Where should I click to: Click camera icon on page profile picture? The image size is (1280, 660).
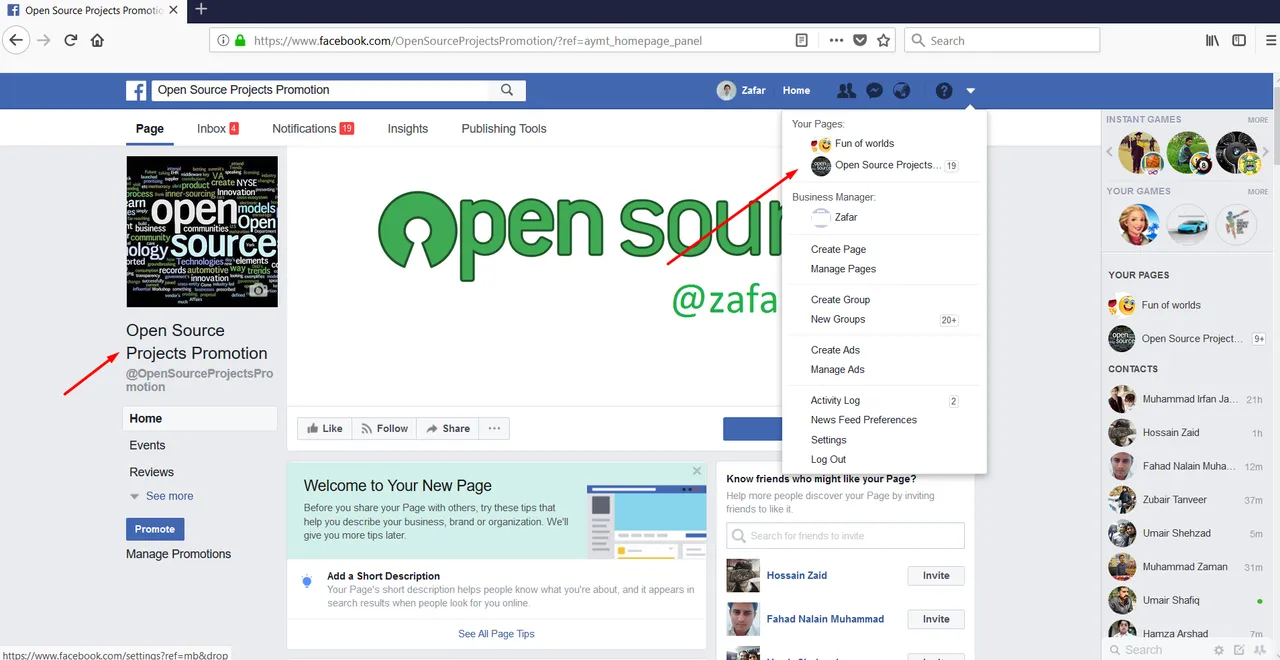(x=259, y=290)
